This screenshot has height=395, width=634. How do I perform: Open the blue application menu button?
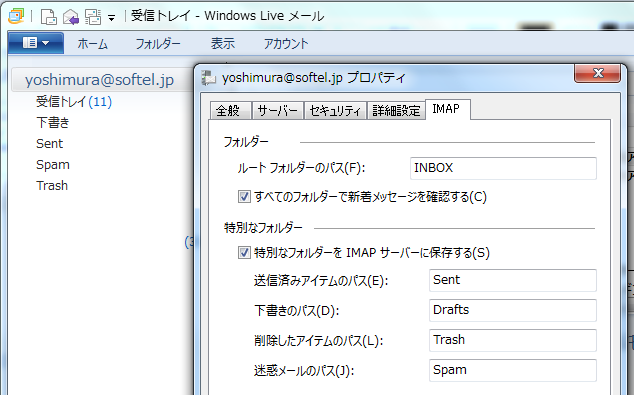36,43
